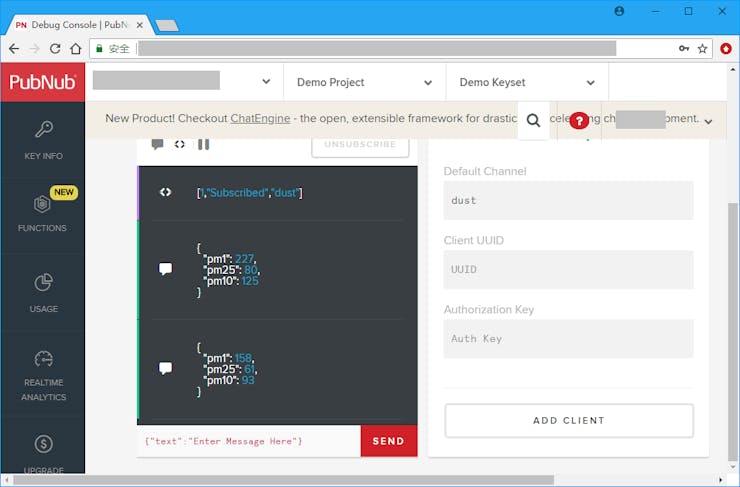Collapse the New Product banner chevron
740x487 pixels.
(708, 122)
